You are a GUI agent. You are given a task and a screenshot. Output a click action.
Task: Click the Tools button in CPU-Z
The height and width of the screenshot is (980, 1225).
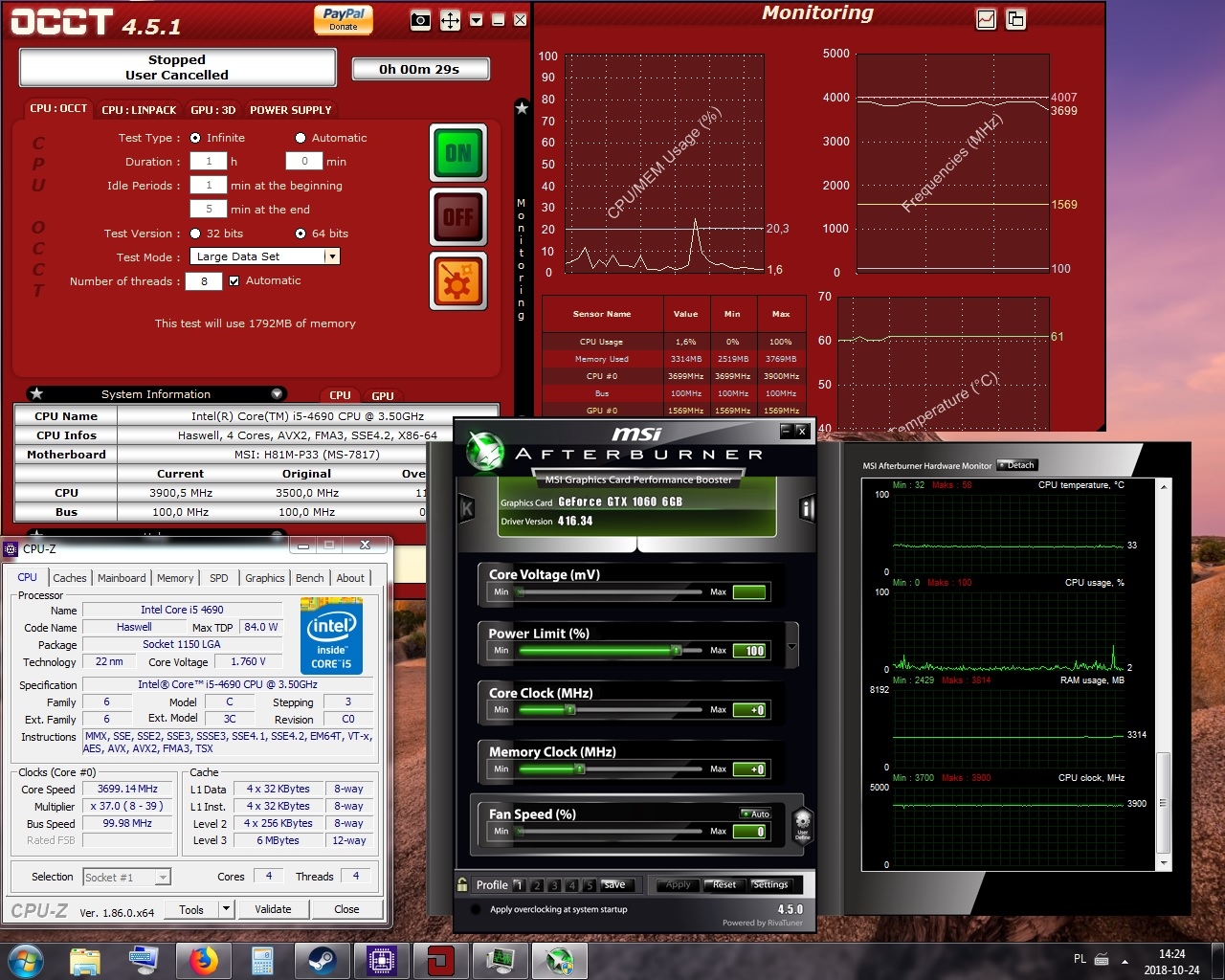191,909
